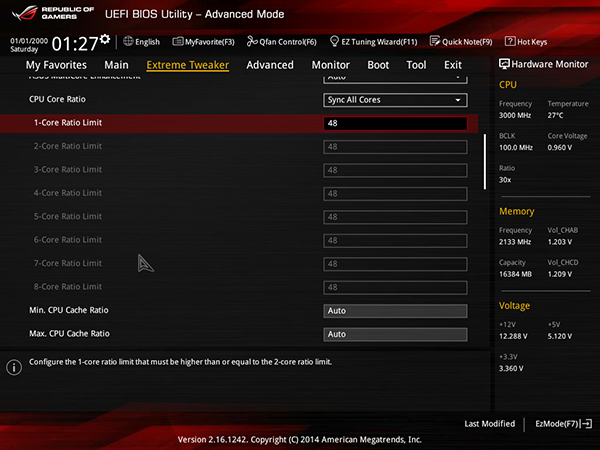Screen dimensions: 600x450
Task: Click the Quick Note(F9) label
Action: tap(467, 42)
